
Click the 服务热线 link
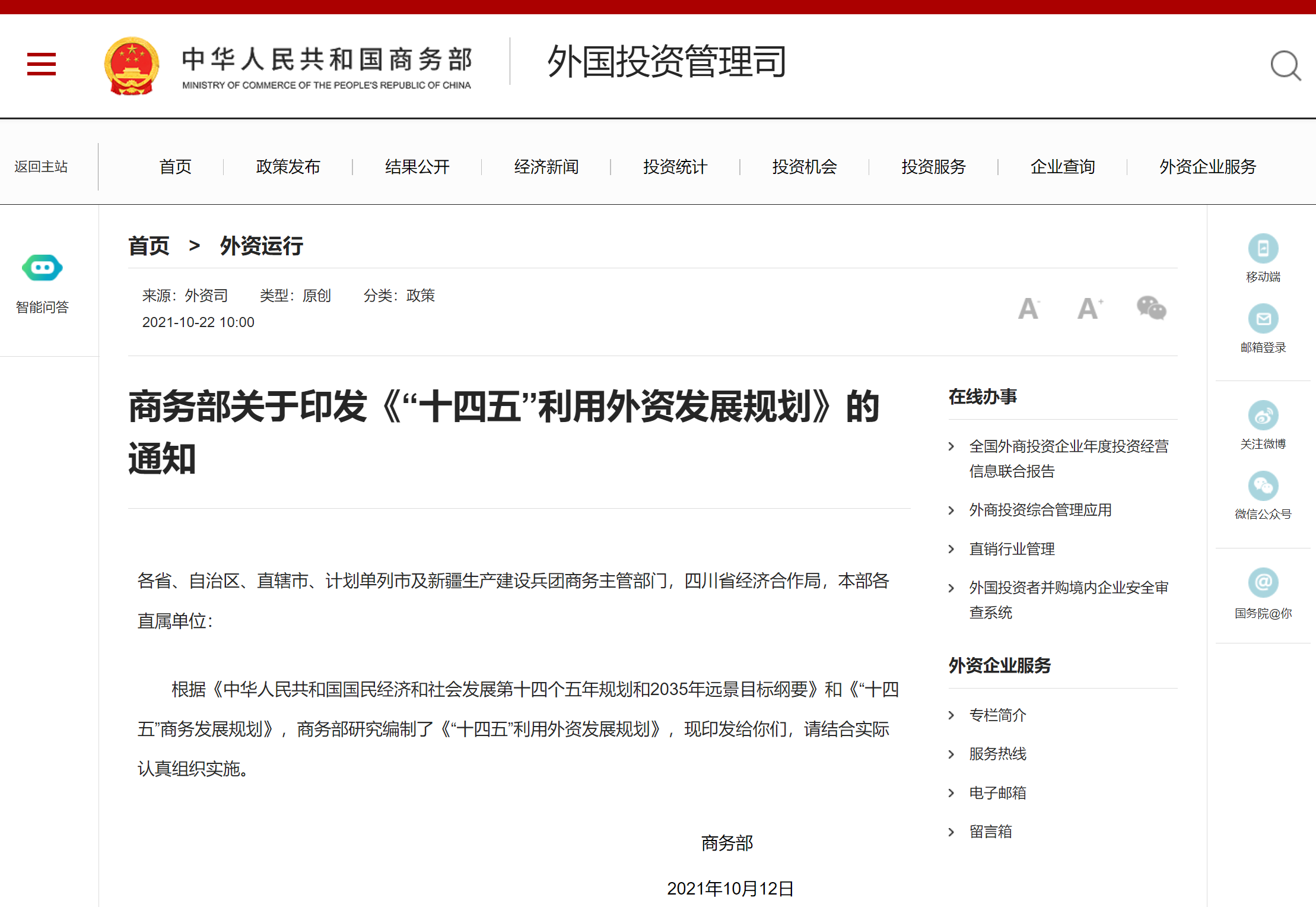(x=997, y=754)
